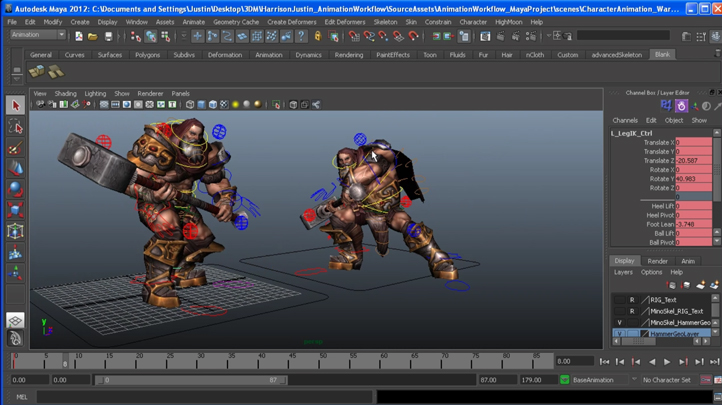The height and width of the screenshot is (405, 722).
Task: Click the Show Manipulator tool
Action: [15, 273]
